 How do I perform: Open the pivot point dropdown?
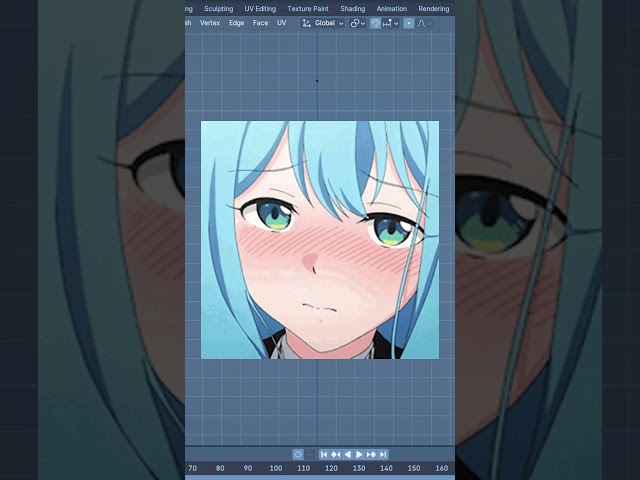click(358, 23)
